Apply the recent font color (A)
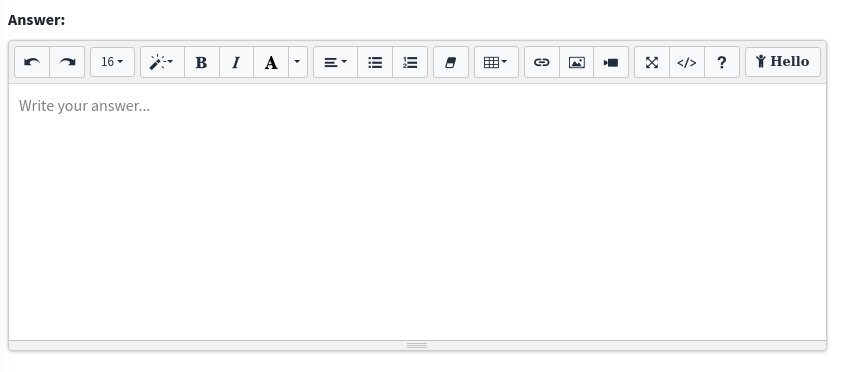 point(271,62)
